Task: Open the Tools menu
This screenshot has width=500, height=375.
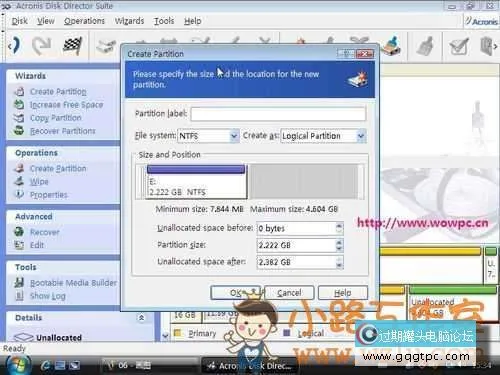Action: (164, 21)
